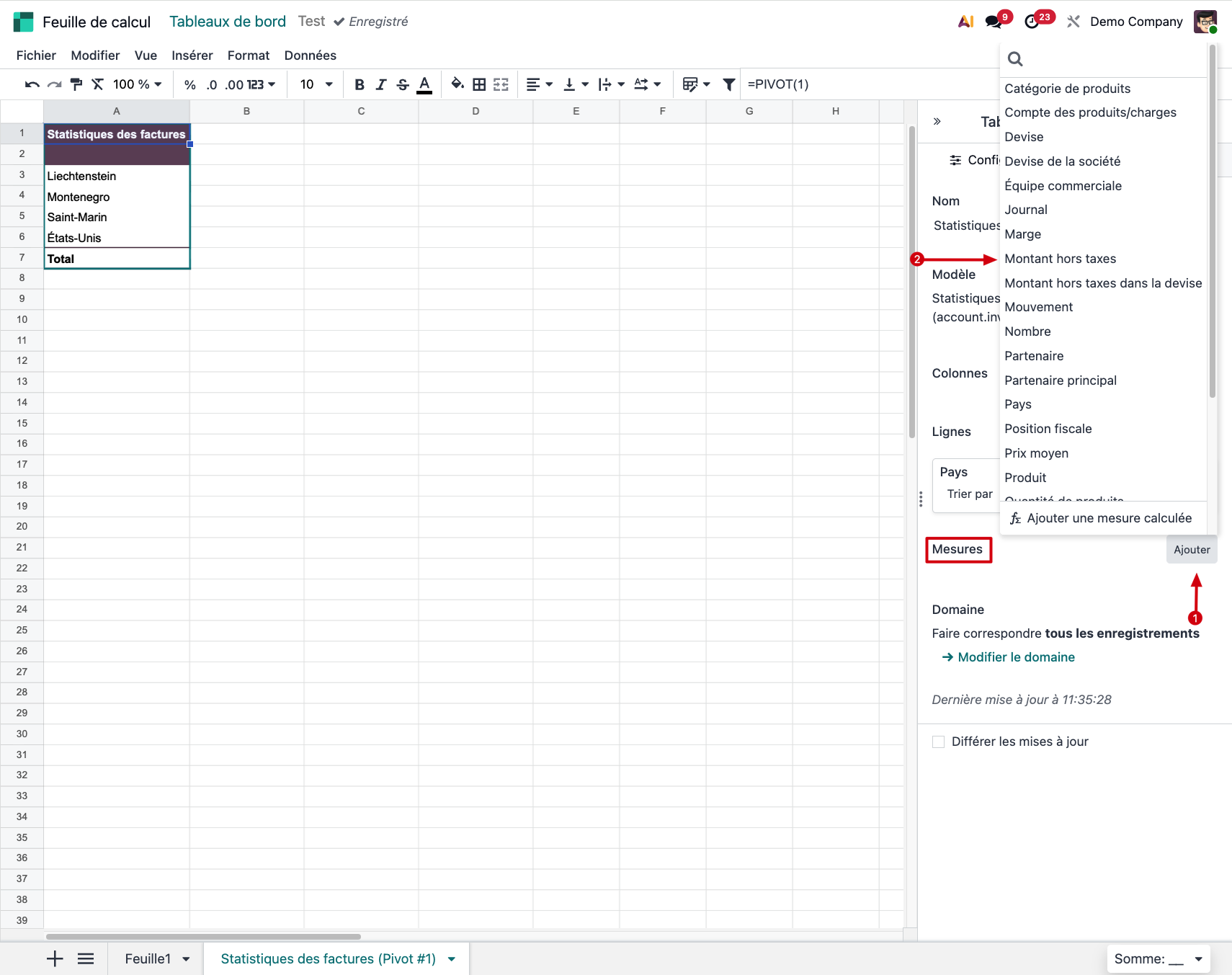Choose Montant hors taxes from the list

click(x=1060, y=259)
